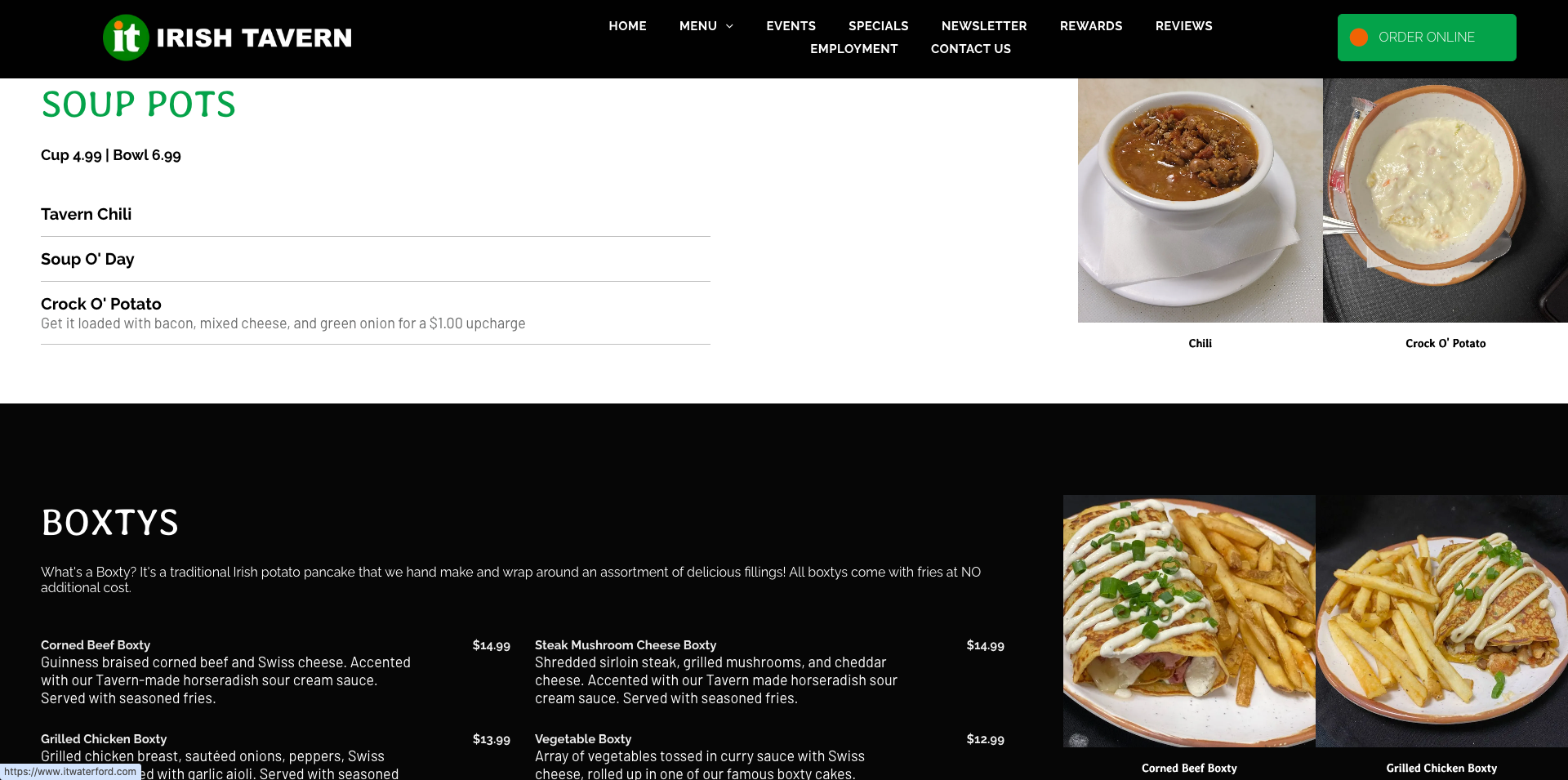
Task: Go to the Employment page
Action: [853, 49]
